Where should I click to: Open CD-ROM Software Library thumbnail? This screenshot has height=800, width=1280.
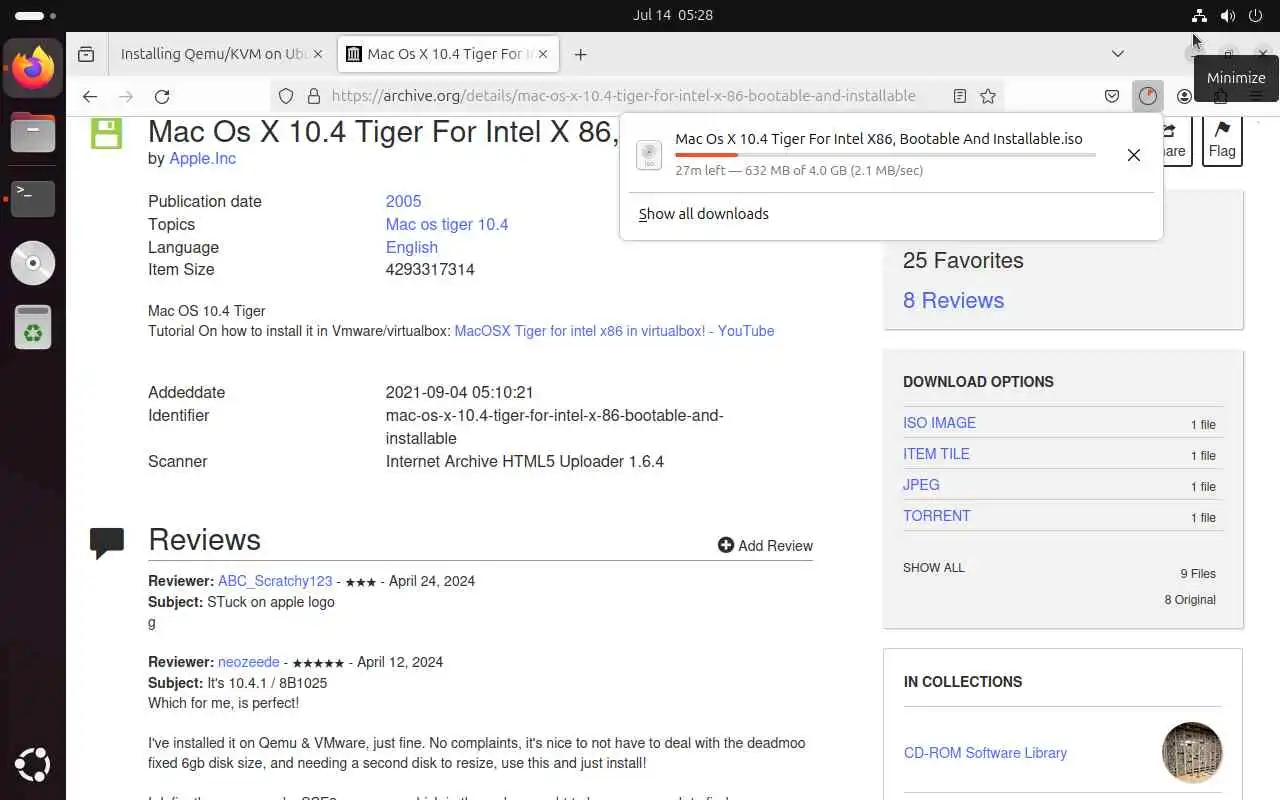coord(1192,752)
